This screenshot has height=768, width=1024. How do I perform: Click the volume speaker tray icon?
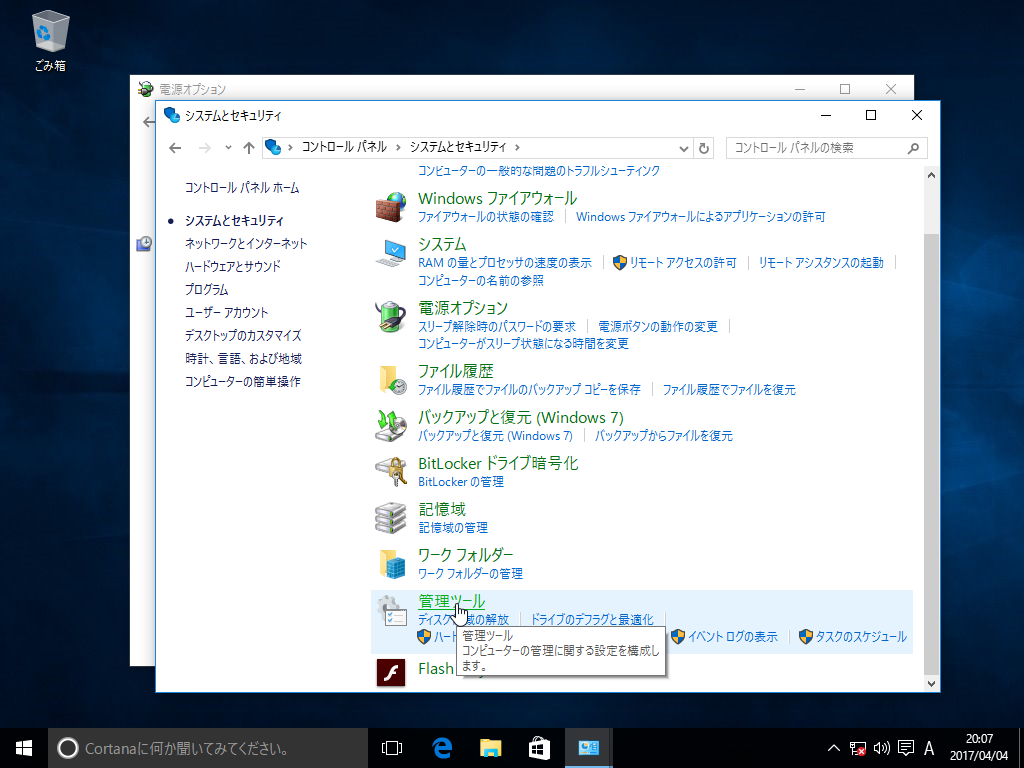click(x=882, y=748)
